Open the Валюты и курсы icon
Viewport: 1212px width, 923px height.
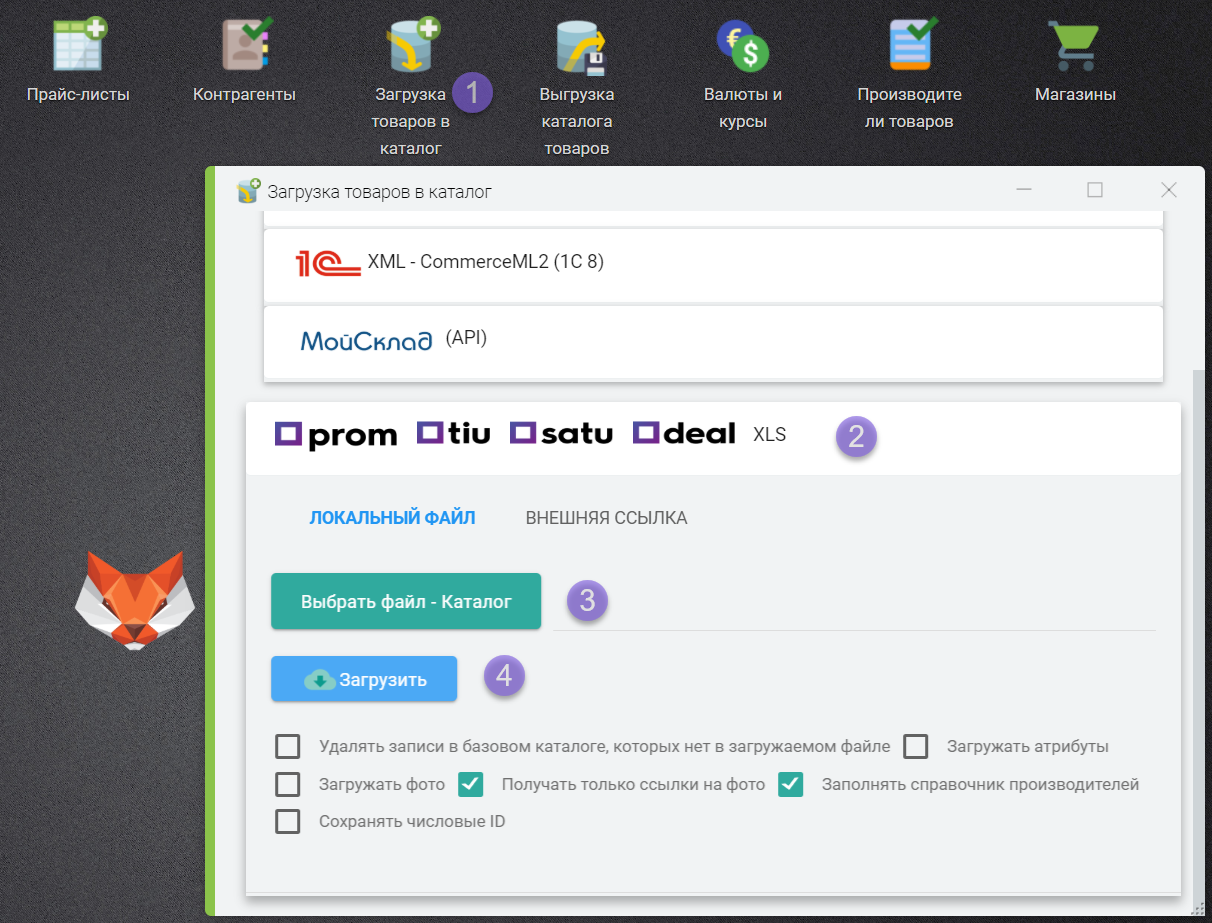tap(742, 46)
